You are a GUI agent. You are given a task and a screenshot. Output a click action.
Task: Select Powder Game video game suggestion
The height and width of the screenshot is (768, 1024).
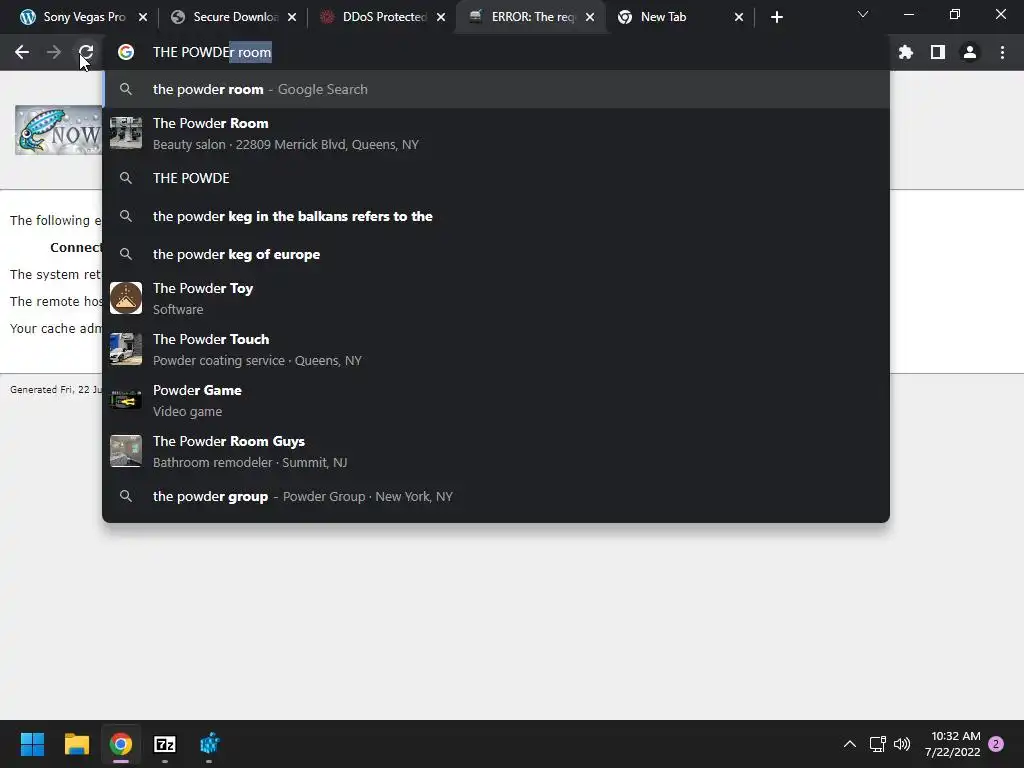click(x=496, y=400)
